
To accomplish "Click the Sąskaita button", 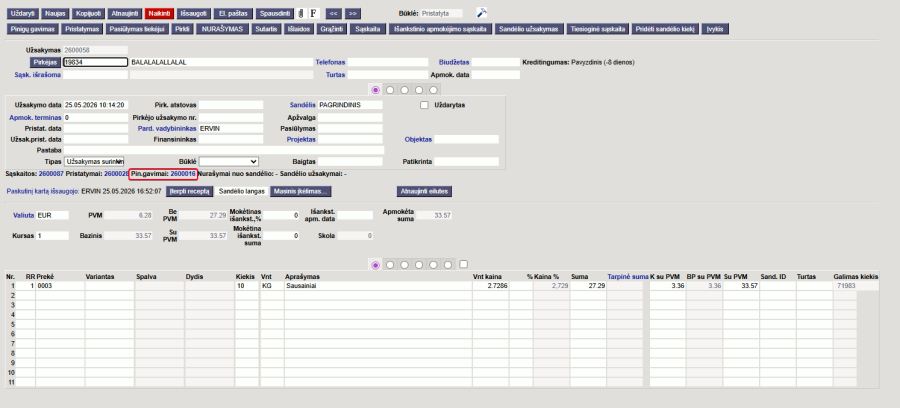I will point(367,29).
